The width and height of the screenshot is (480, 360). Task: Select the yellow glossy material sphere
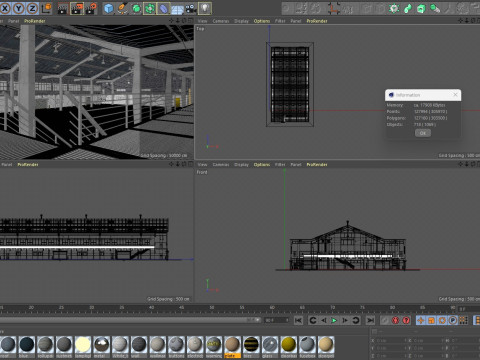288,347
